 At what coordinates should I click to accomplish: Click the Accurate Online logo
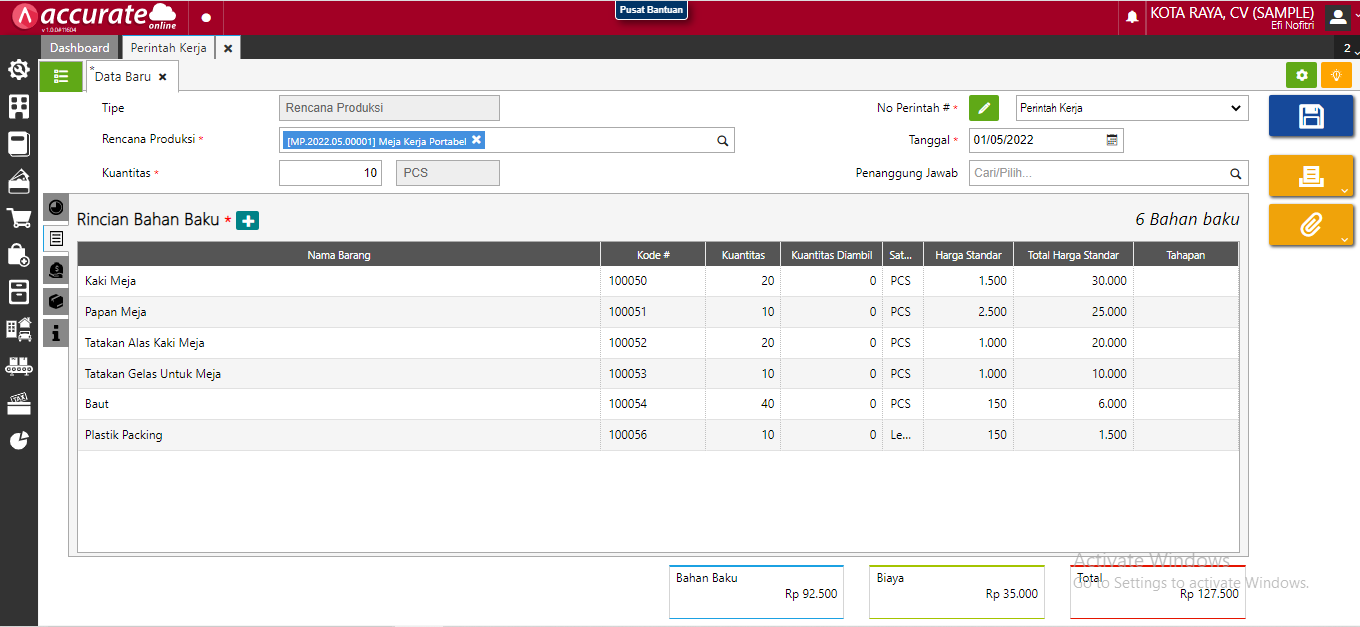point(95,17)
